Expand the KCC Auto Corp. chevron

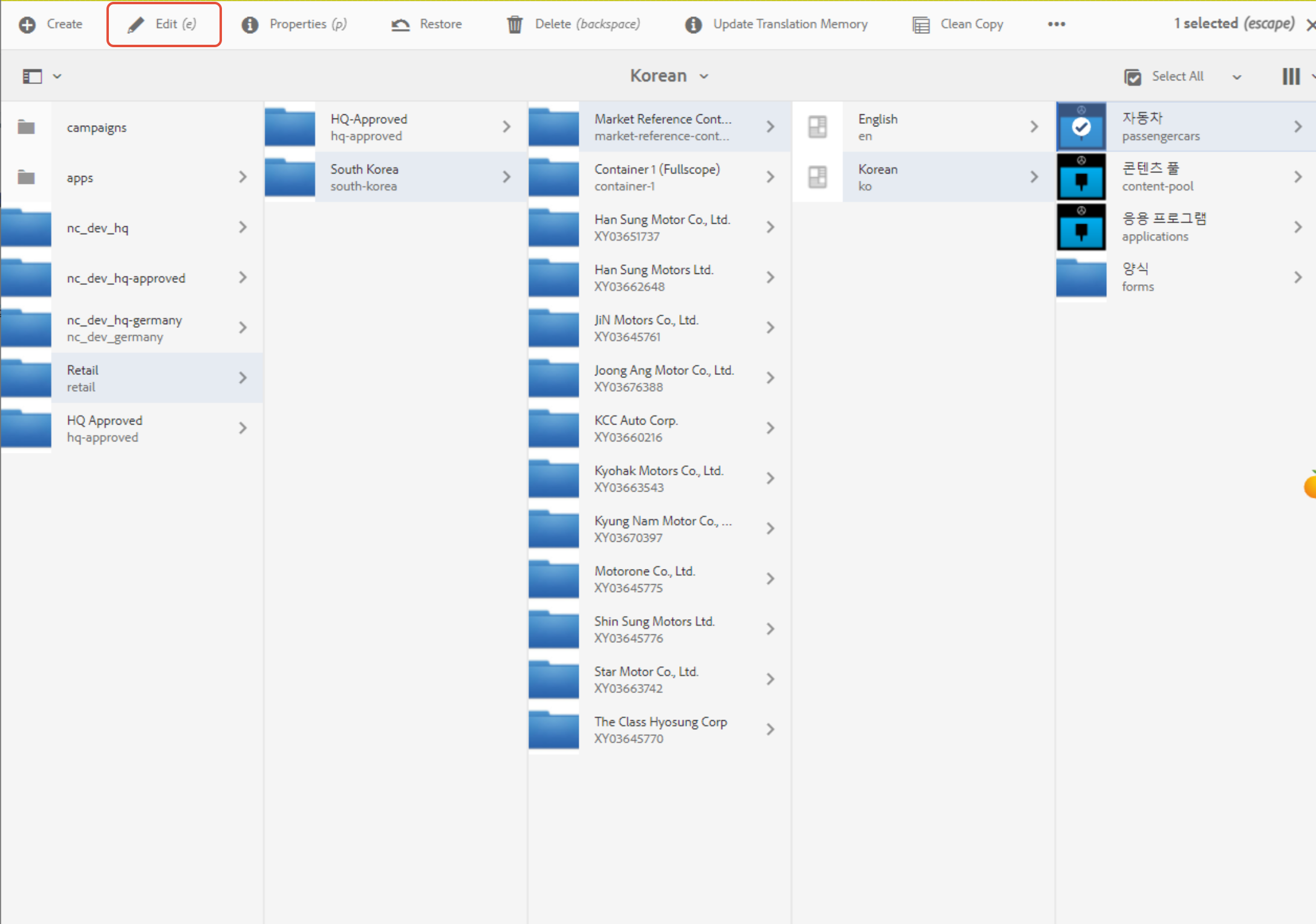pos(770,428)
